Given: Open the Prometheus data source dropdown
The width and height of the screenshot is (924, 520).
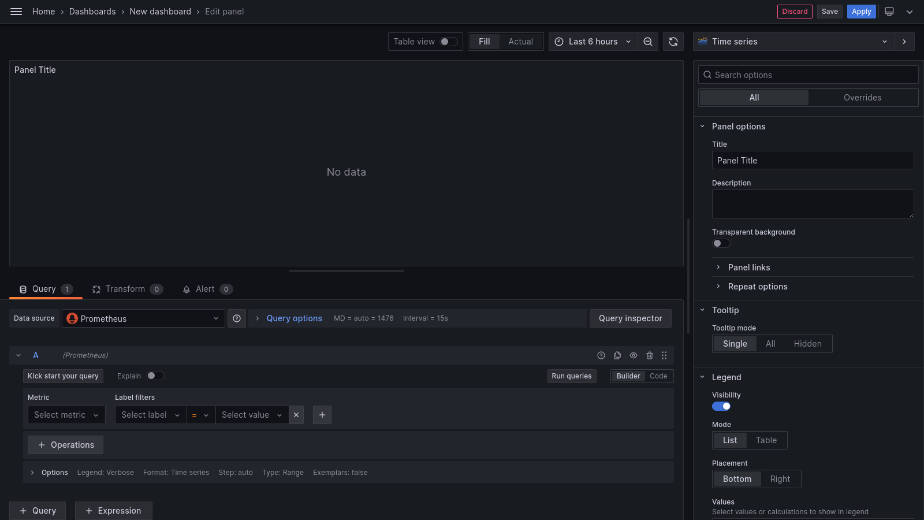Looking at the screenshot, I should tap(143, 318).
